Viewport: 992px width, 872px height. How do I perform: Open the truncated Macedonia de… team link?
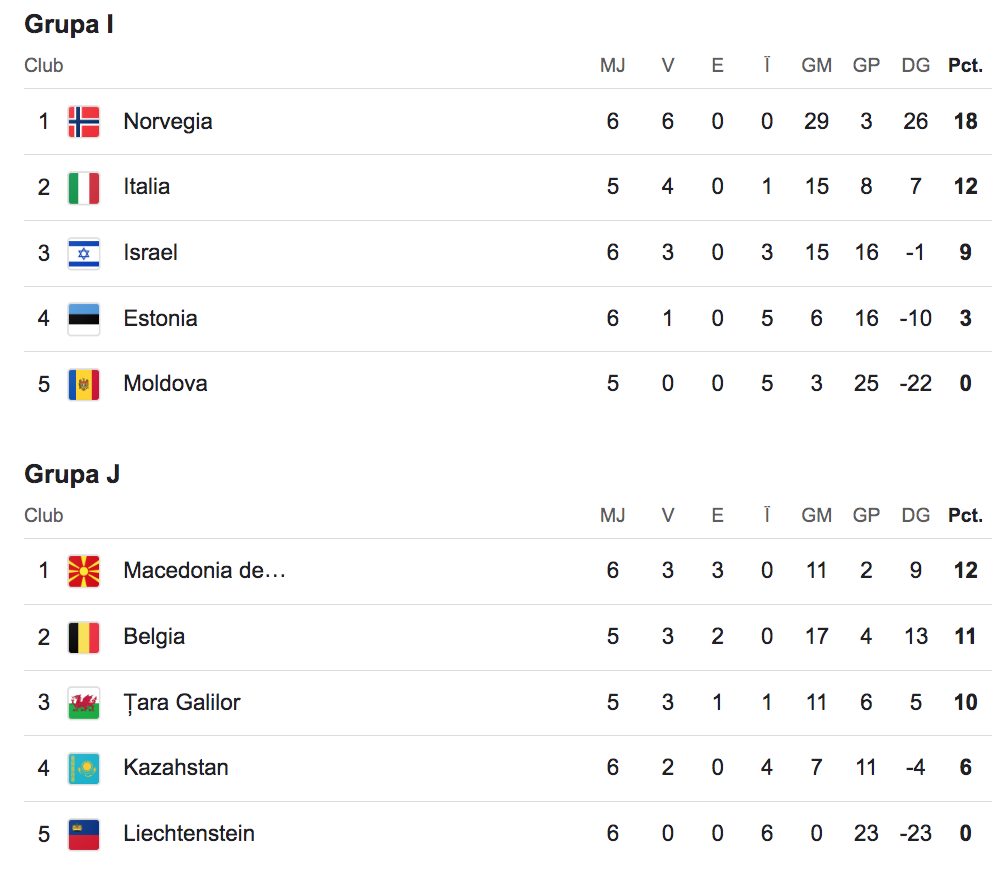tap(204, 571)
